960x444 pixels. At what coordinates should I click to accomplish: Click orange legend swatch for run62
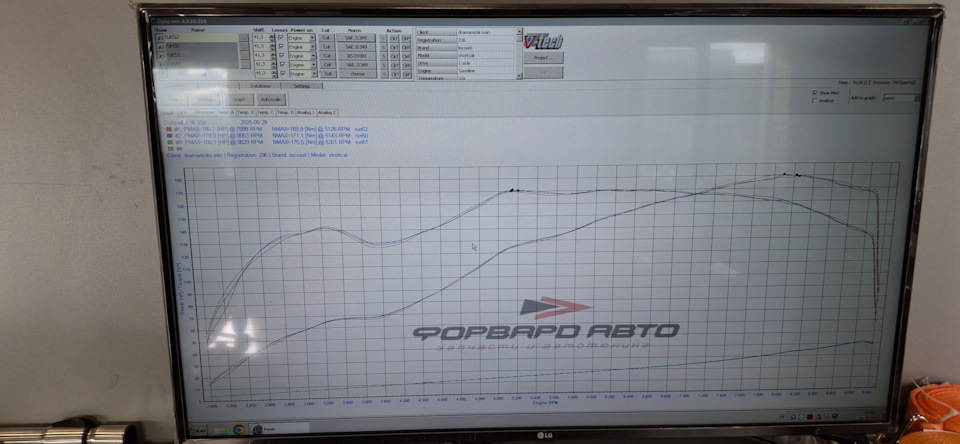coord(169,129)
